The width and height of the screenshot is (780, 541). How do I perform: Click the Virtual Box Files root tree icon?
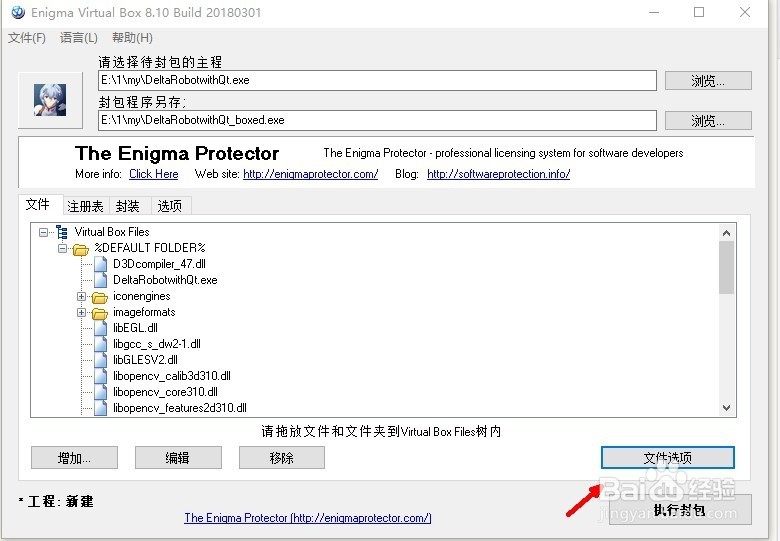click(62, 232)
